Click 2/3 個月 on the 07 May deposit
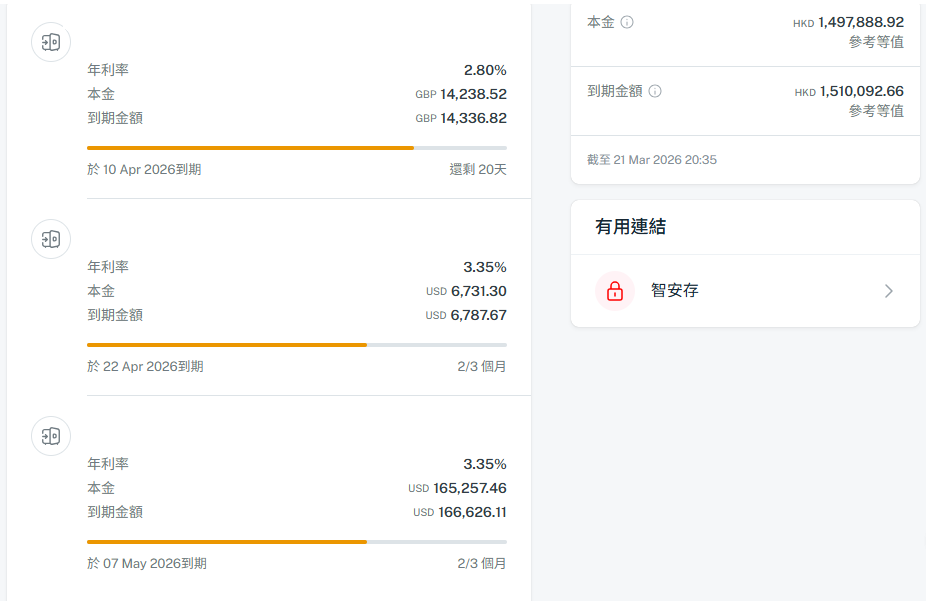 coord(481,564)
